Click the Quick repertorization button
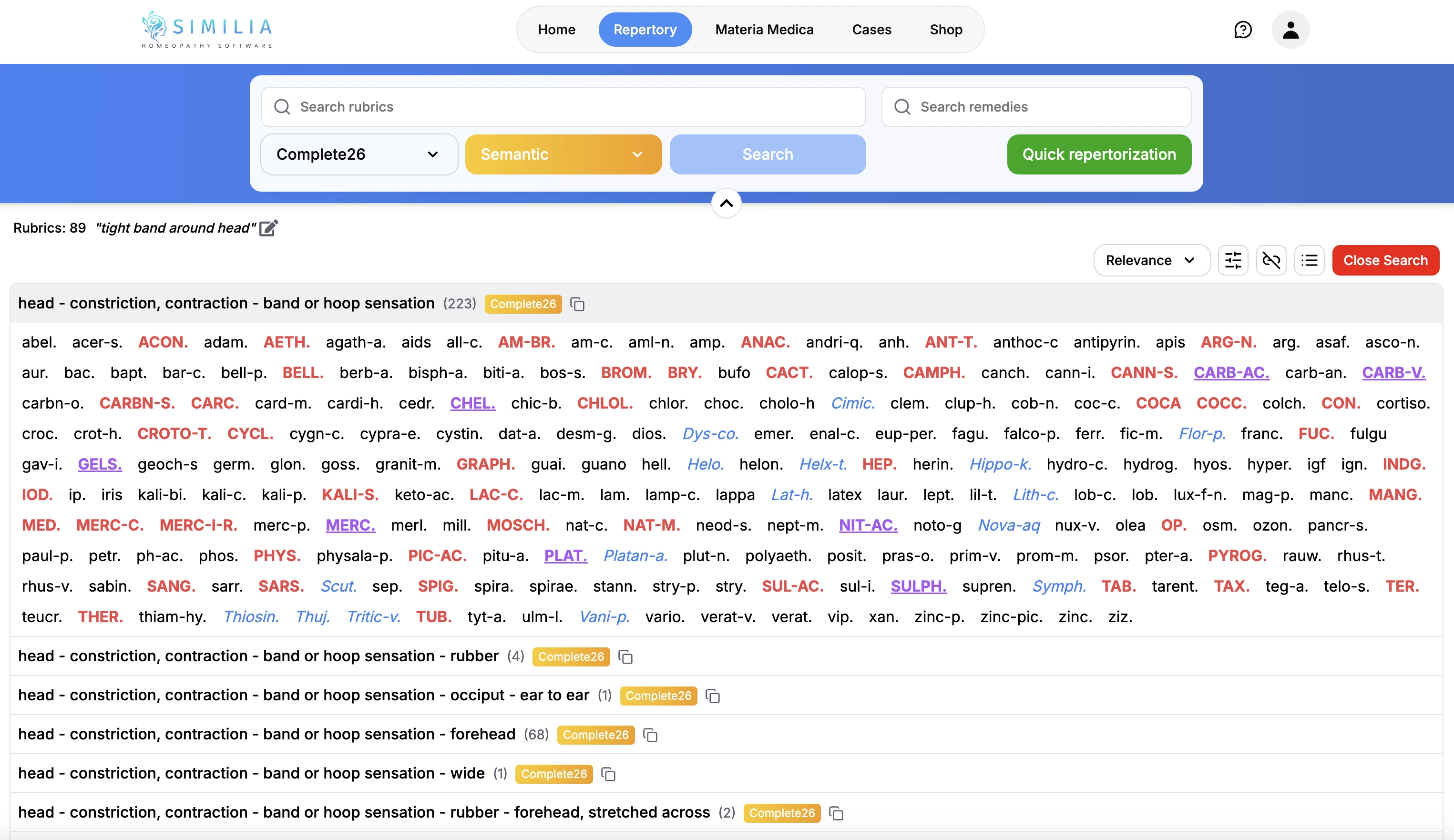1454x840 pixels. pyautogui.click(x=1098, y=154)
